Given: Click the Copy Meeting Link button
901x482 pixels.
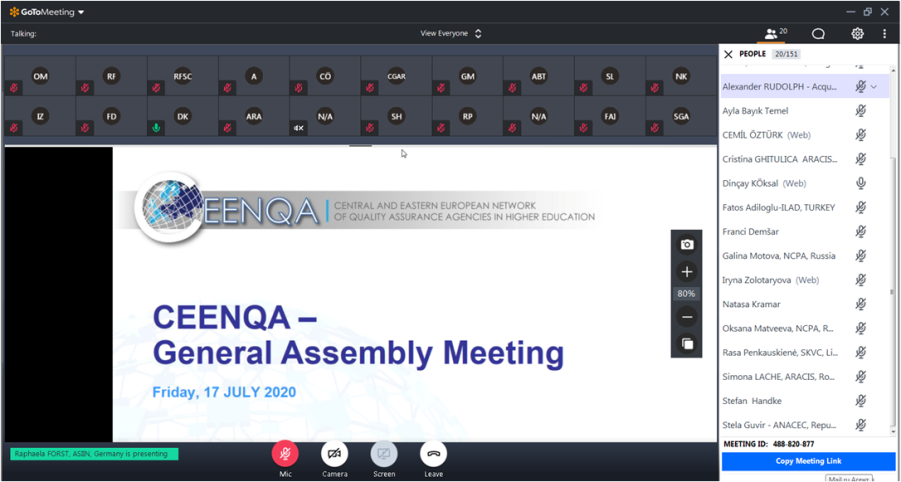Looking at the screenshot, I should point(808,461).
